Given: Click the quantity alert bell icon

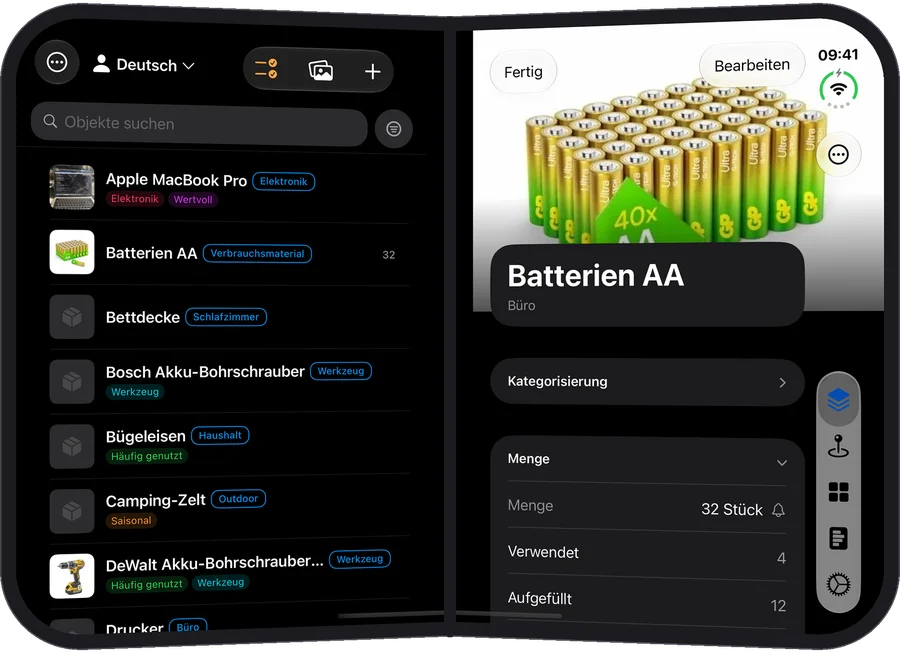Looking at the screenshot, I should coord(778,510).
